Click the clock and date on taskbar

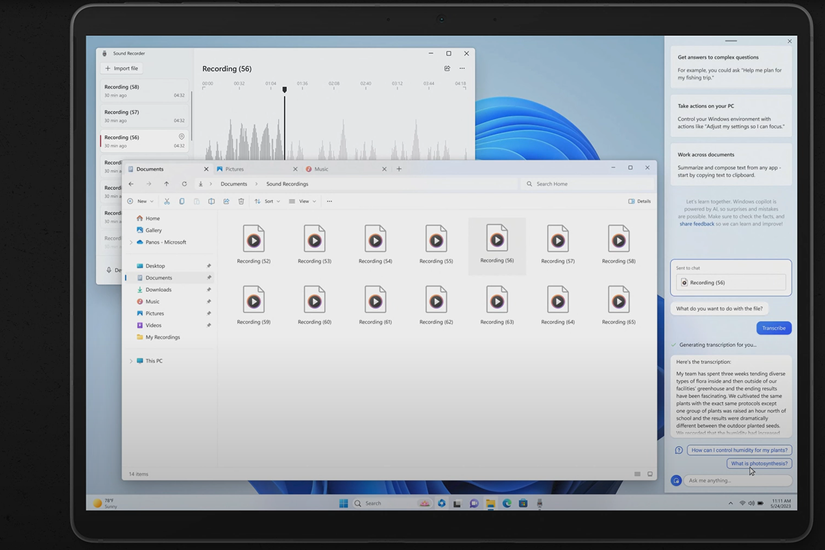coord(781,503)
